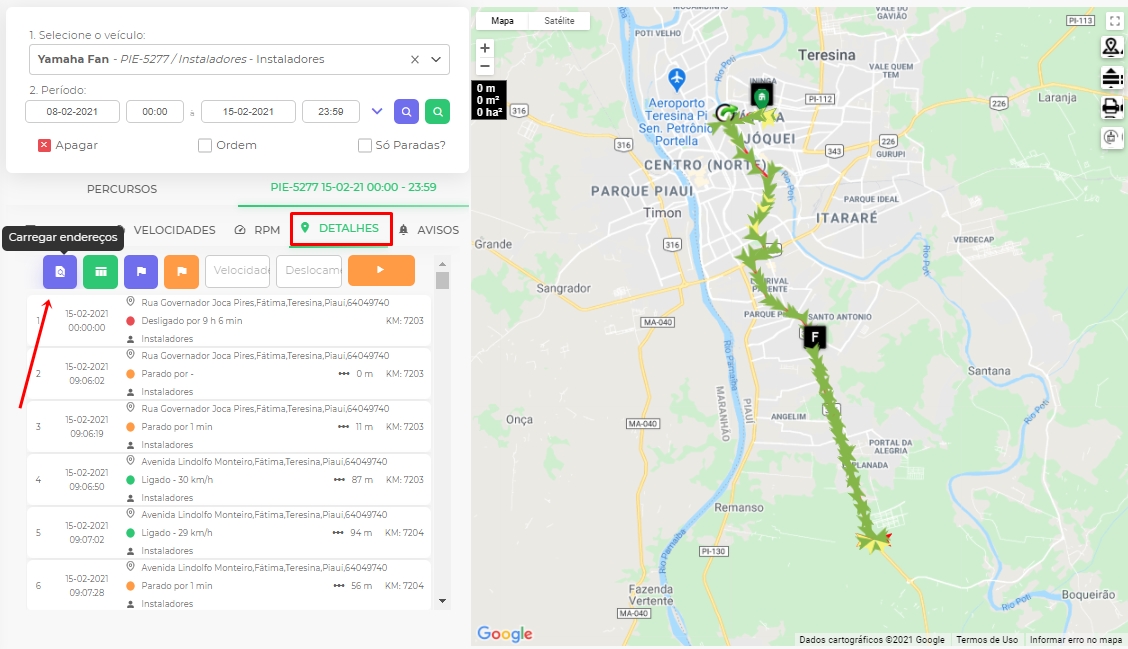Open the DETALHES tab
The height and width of the screenshot is (649, 1128).
tap(342, 229)
